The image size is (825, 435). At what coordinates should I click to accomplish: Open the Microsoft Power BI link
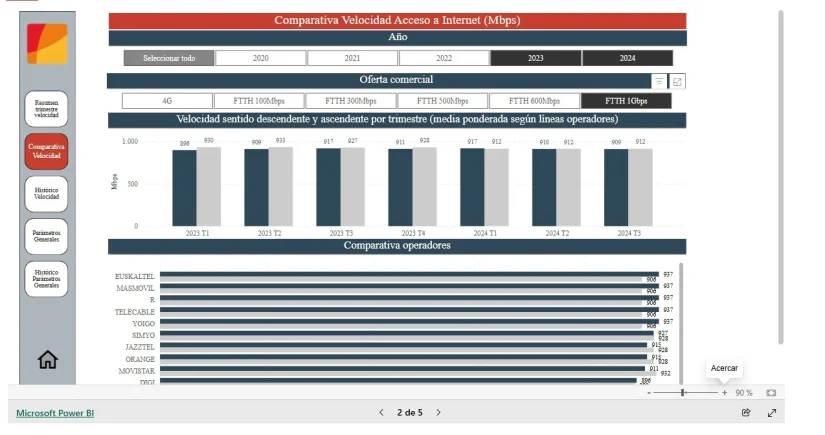tap(55, 412)
